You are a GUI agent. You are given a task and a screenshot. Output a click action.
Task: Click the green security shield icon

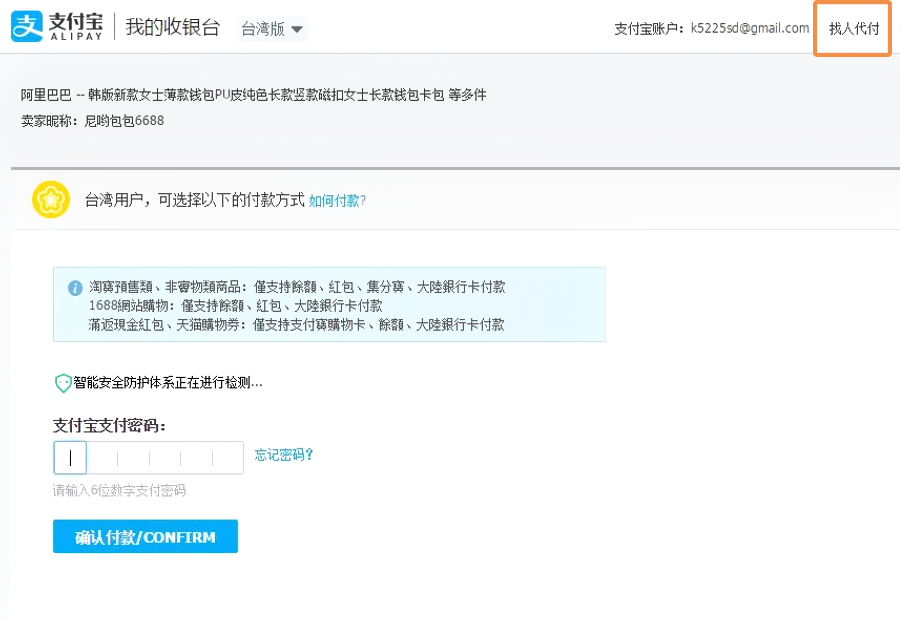63,383
